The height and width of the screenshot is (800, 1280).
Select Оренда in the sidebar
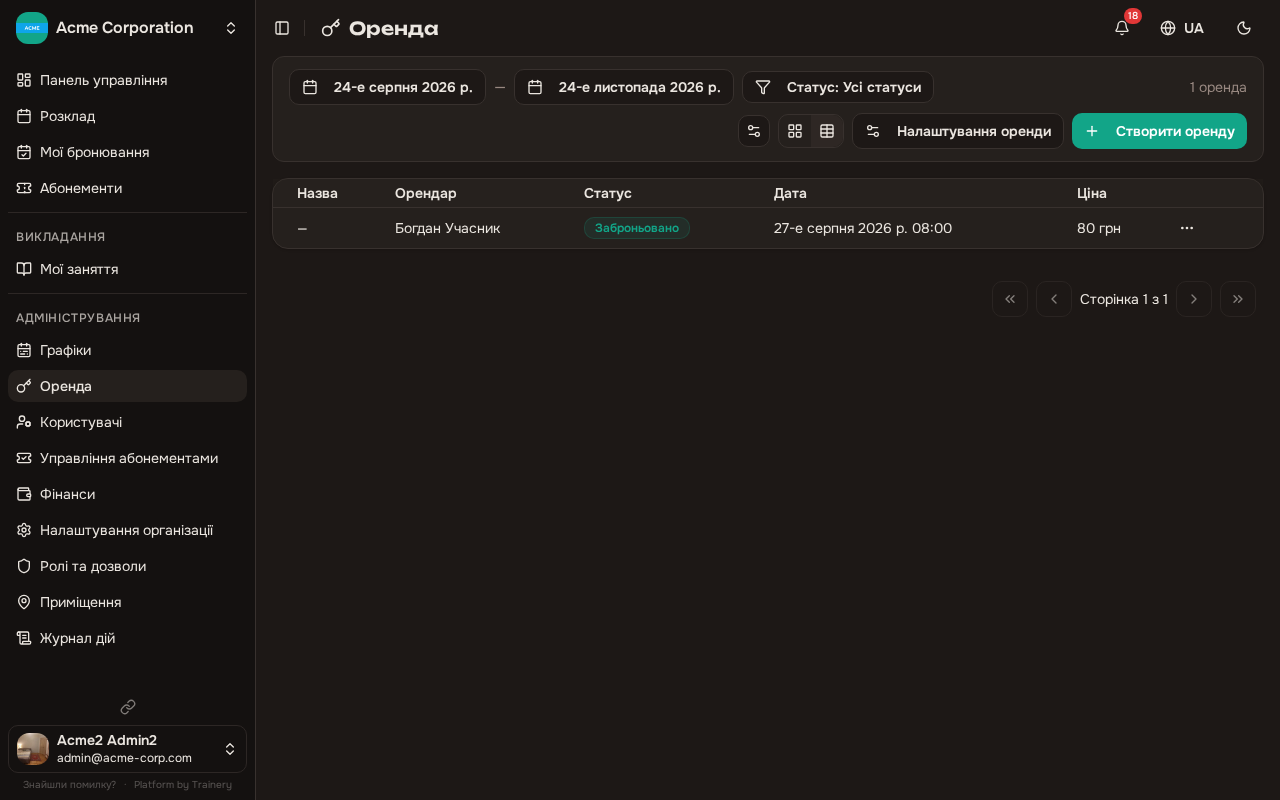pos(128,386)
